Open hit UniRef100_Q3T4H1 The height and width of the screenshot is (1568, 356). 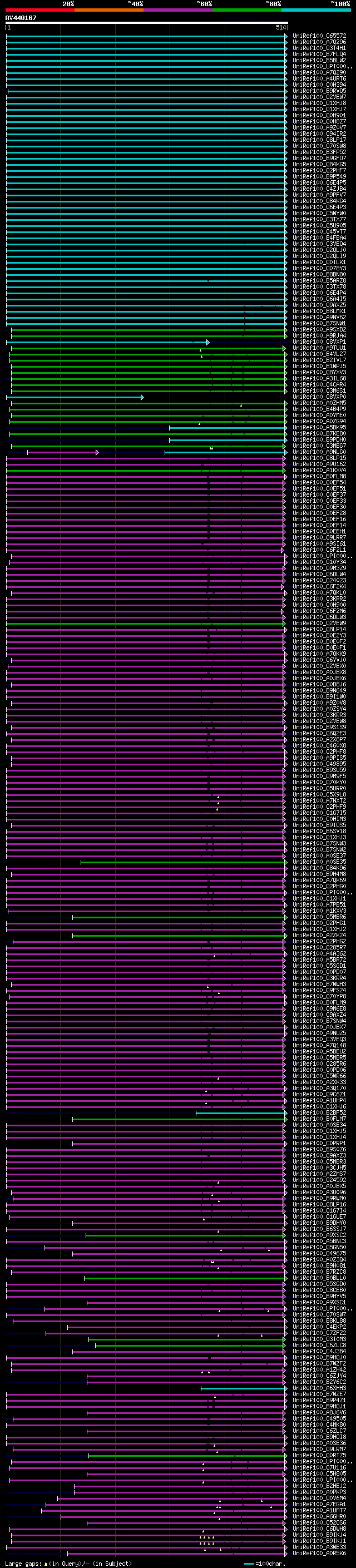click(x=319, y=48)
